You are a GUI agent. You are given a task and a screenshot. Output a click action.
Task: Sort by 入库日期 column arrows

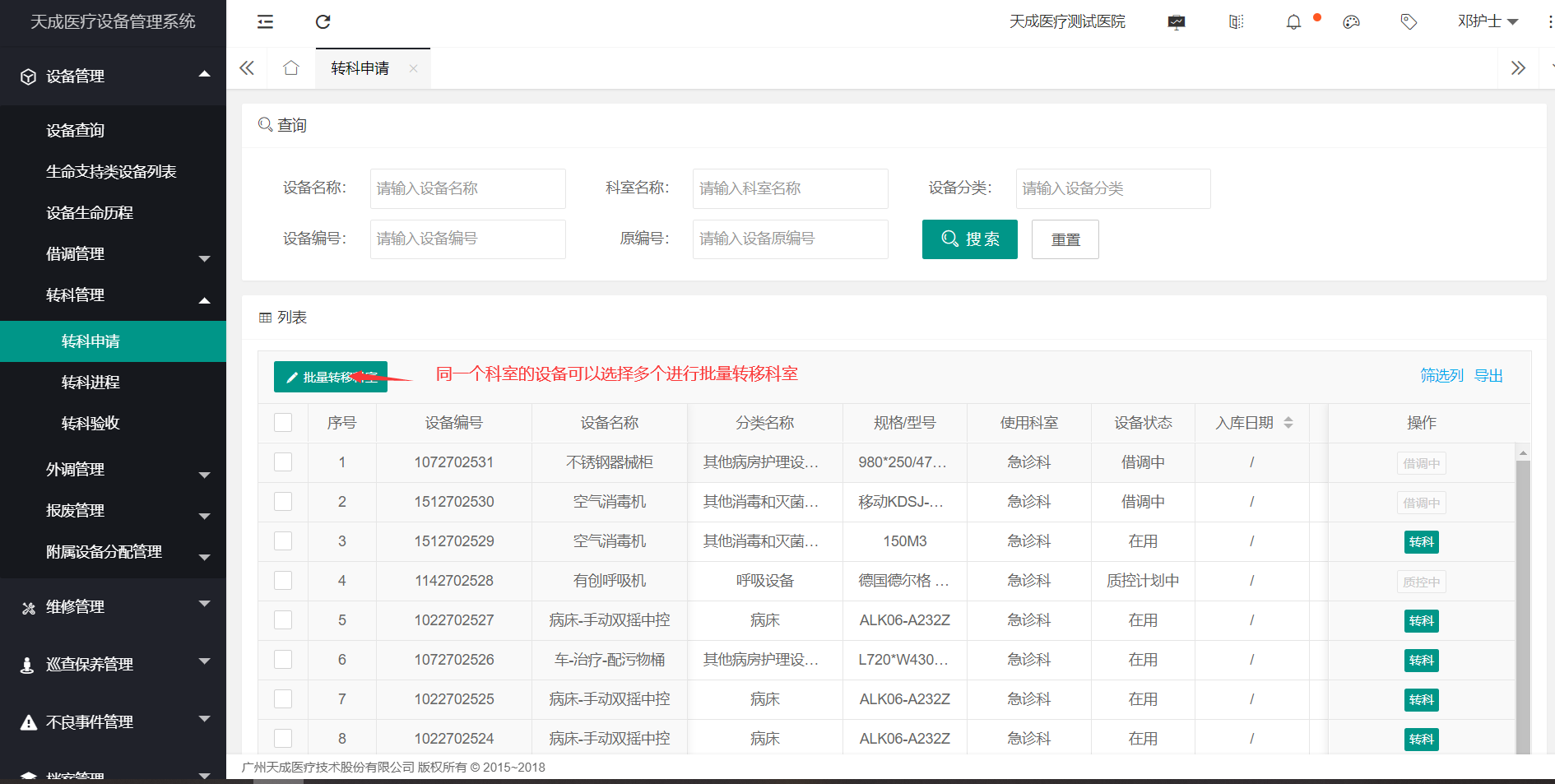[1288, 423]
